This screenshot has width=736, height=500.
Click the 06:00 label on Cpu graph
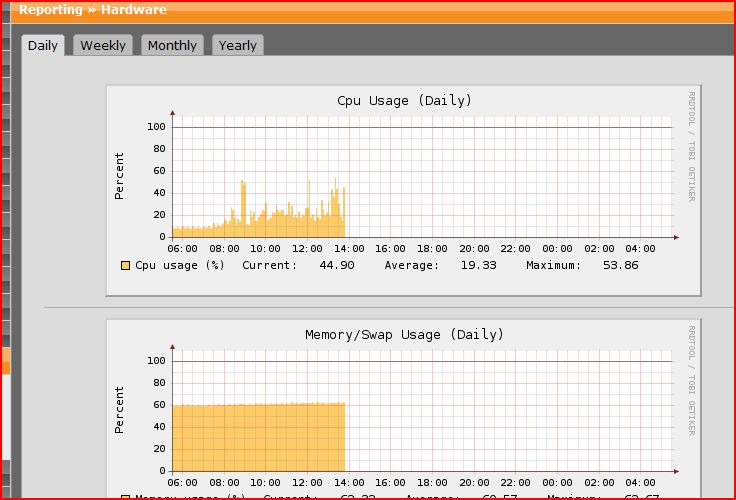tap(182, 249)
